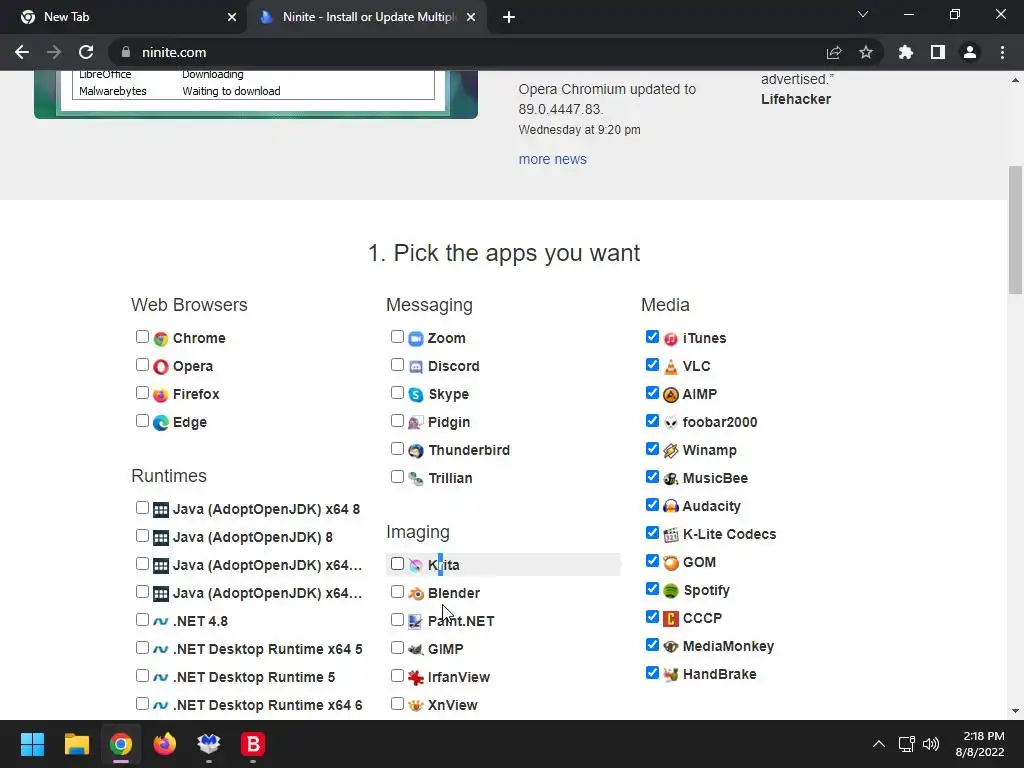Open the clock and date panel
Image resolution: width=1024 pixels, height=768 pixels.
(x=980, y=744)
